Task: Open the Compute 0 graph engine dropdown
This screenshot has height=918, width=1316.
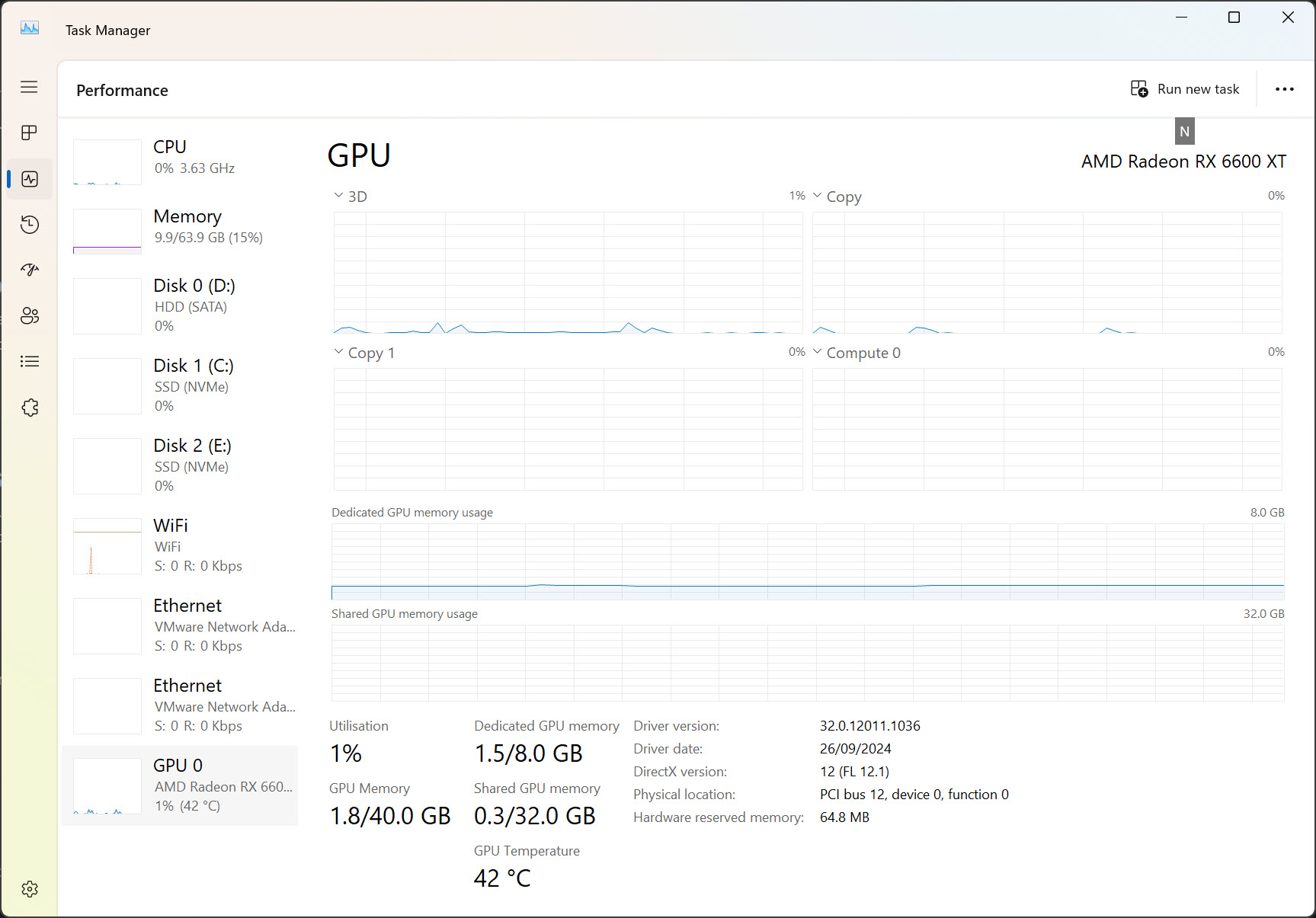Action: tap(856, 353)
